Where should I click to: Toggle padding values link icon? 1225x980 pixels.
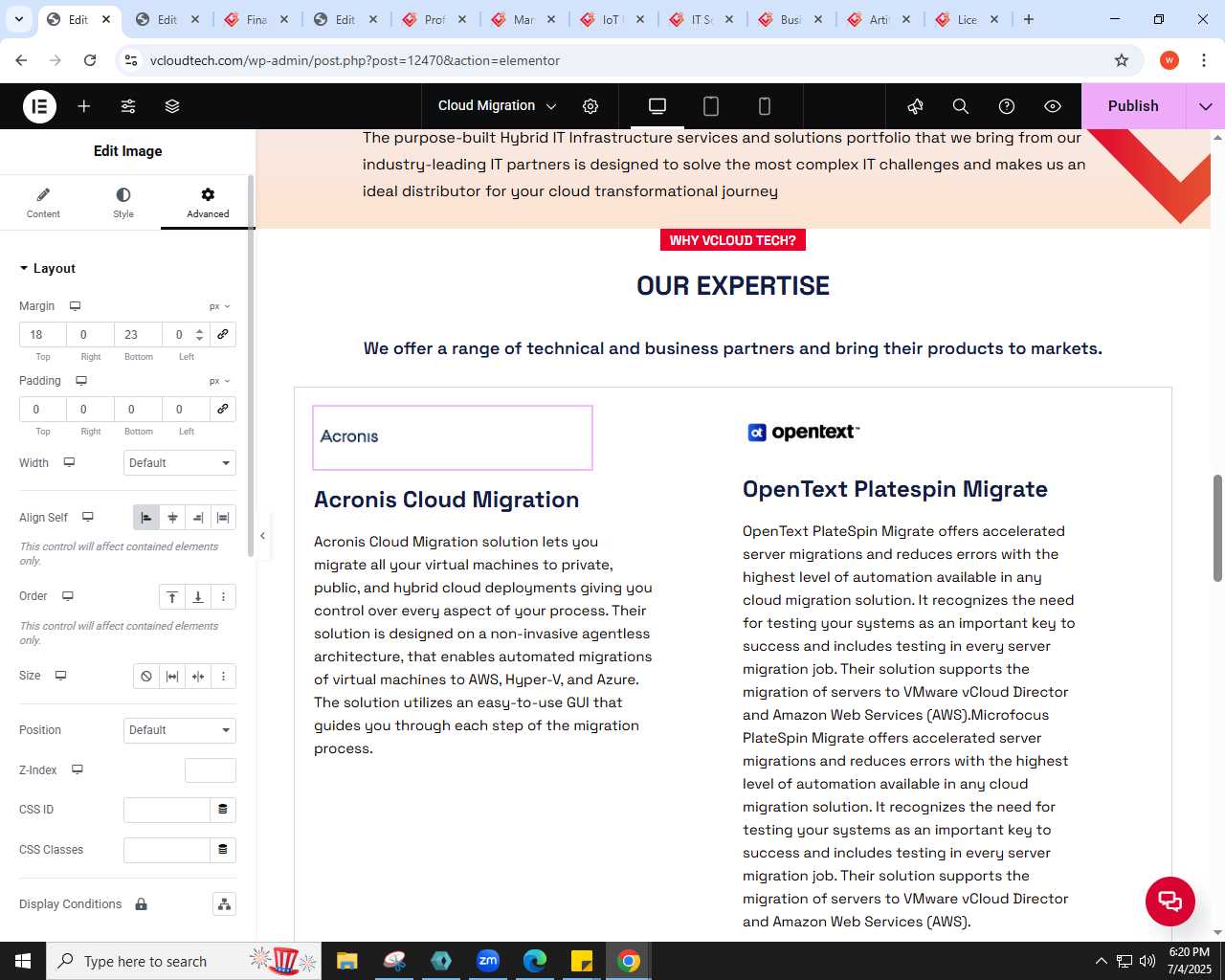pos(223,410)
